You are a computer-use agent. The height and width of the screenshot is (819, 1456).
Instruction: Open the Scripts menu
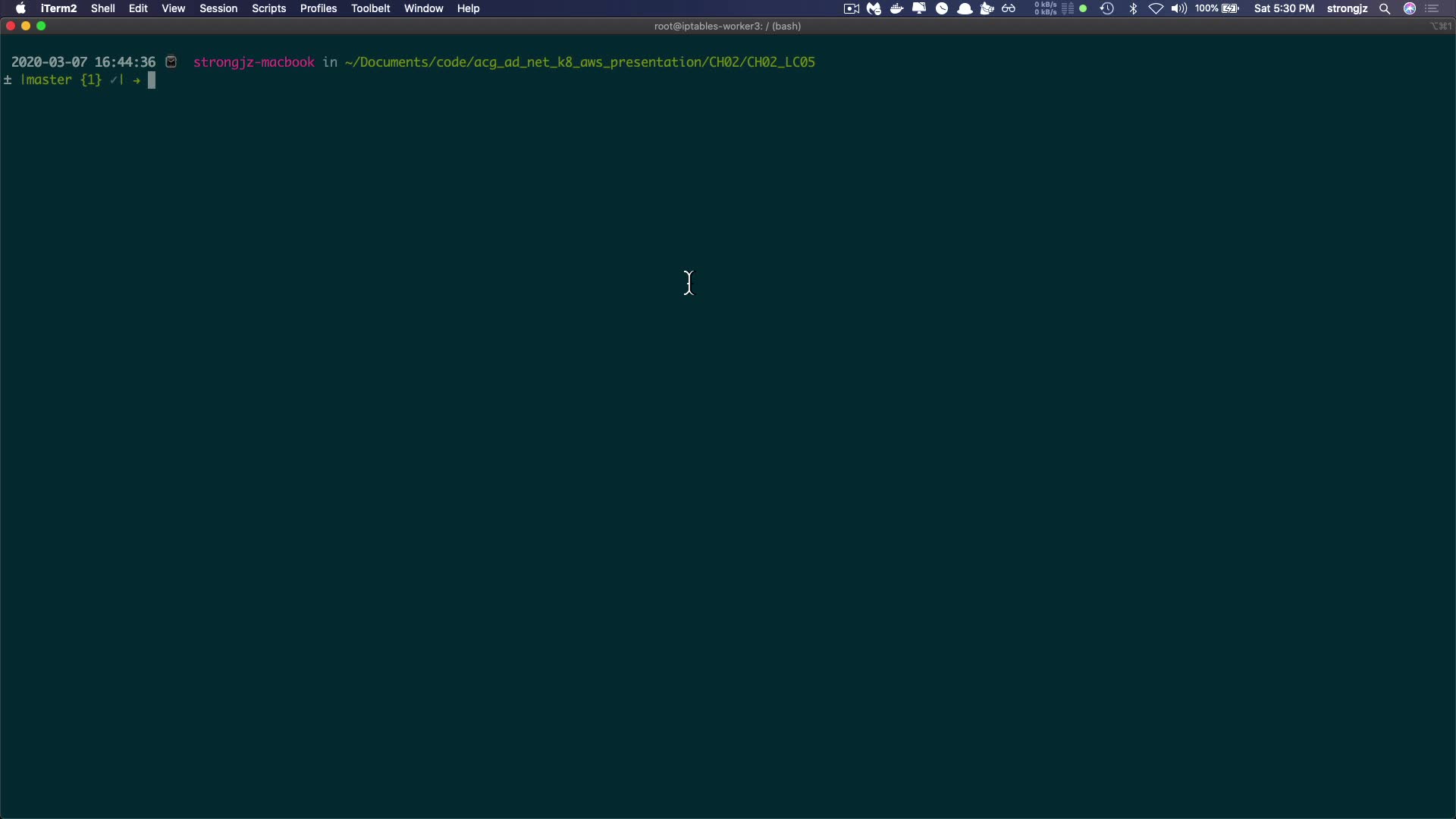tap(268, 8)
